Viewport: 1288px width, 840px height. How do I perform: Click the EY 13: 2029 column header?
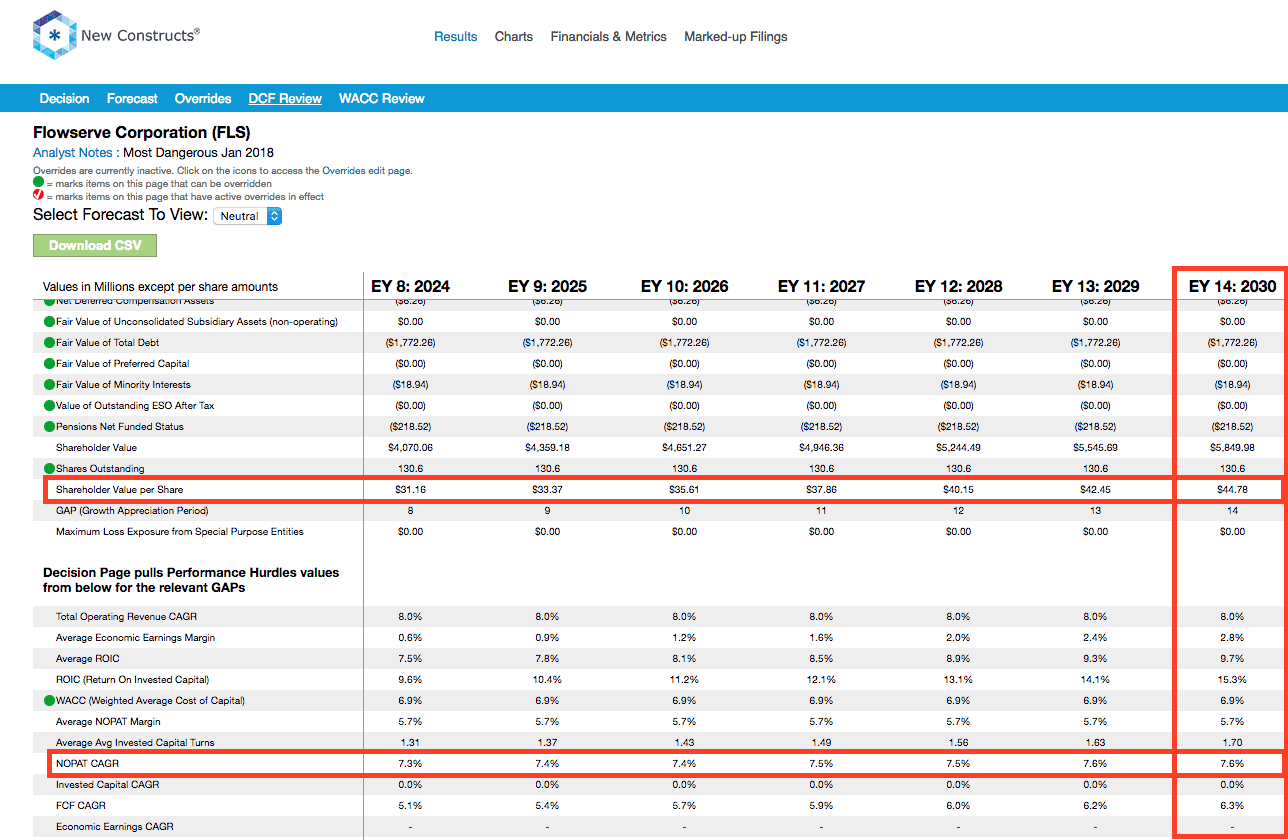(1095, 287)
